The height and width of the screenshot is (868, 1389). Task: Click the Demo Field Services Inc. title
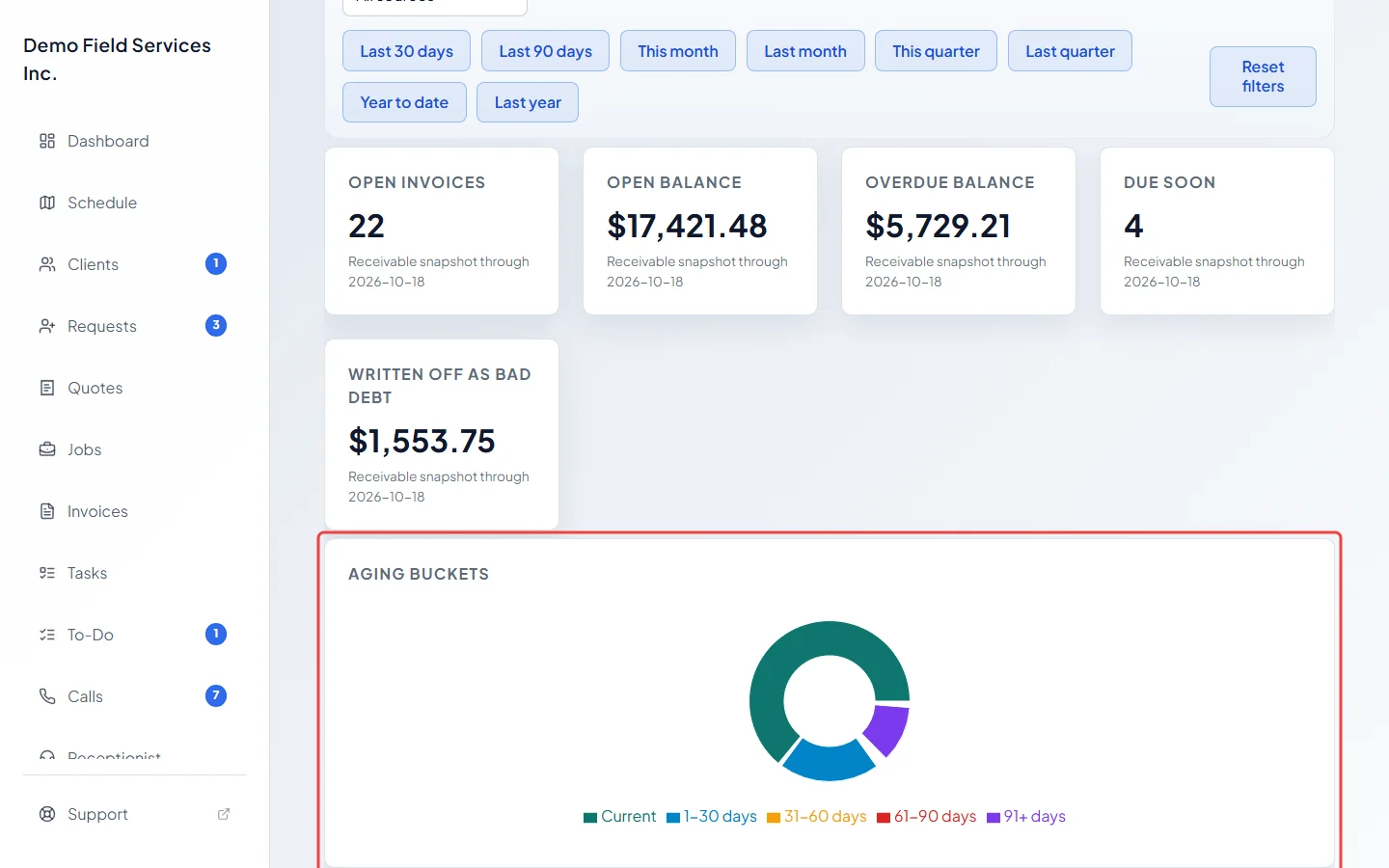pyautogui.click(x=117, y=59)
